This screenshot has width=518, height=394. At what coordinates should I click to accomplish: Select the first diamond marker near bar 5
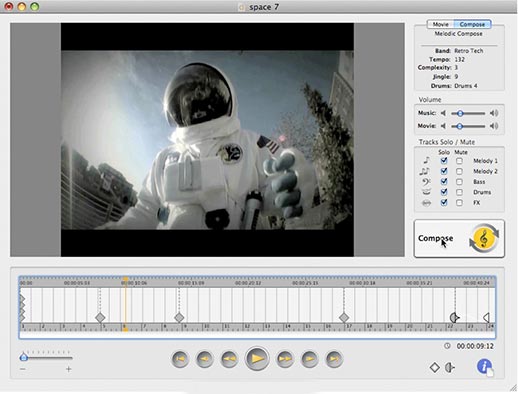pyautogui.click(x=100, y=318)
